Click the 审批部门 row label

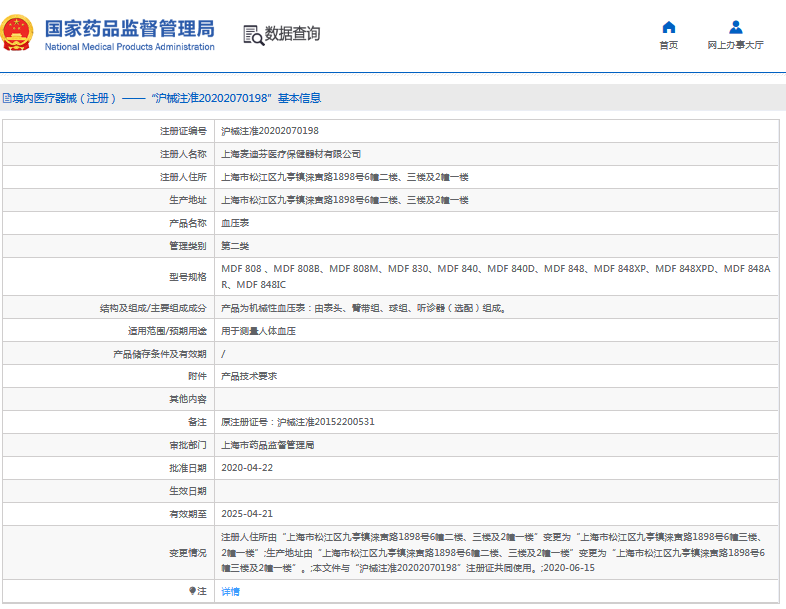click(x=187, y=445)
